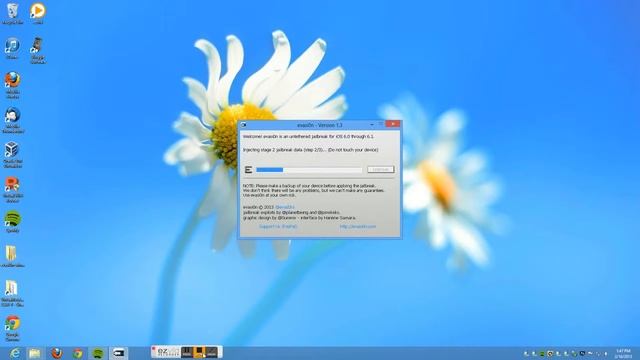Switch to Spotify in the taskbar
This screenshot has height=360, width=640.
tap(98, 353)
